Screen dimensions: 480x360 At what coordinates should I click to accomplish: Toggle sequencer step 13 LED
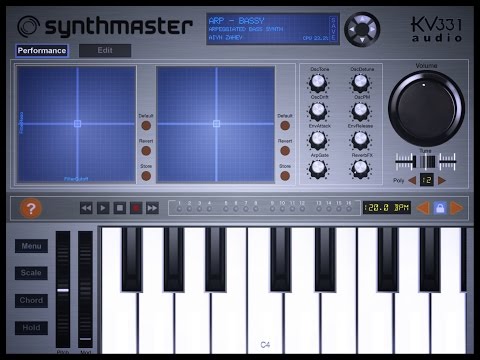[x=319, y=209]
